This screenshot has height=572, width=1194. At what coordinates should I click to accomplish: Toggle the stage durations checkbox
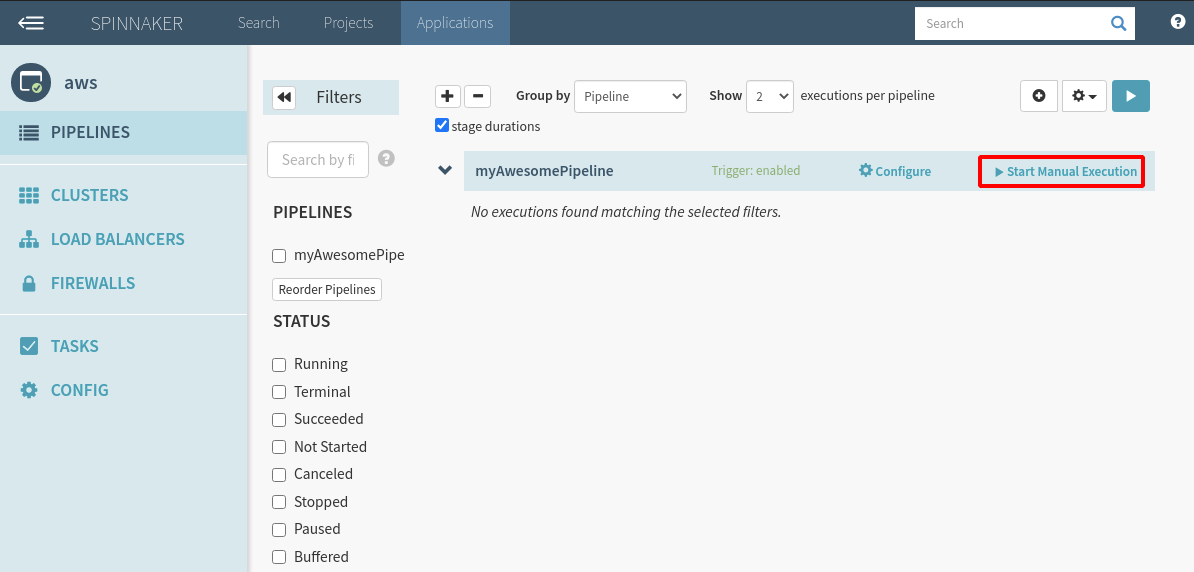(x=442, y=126)
